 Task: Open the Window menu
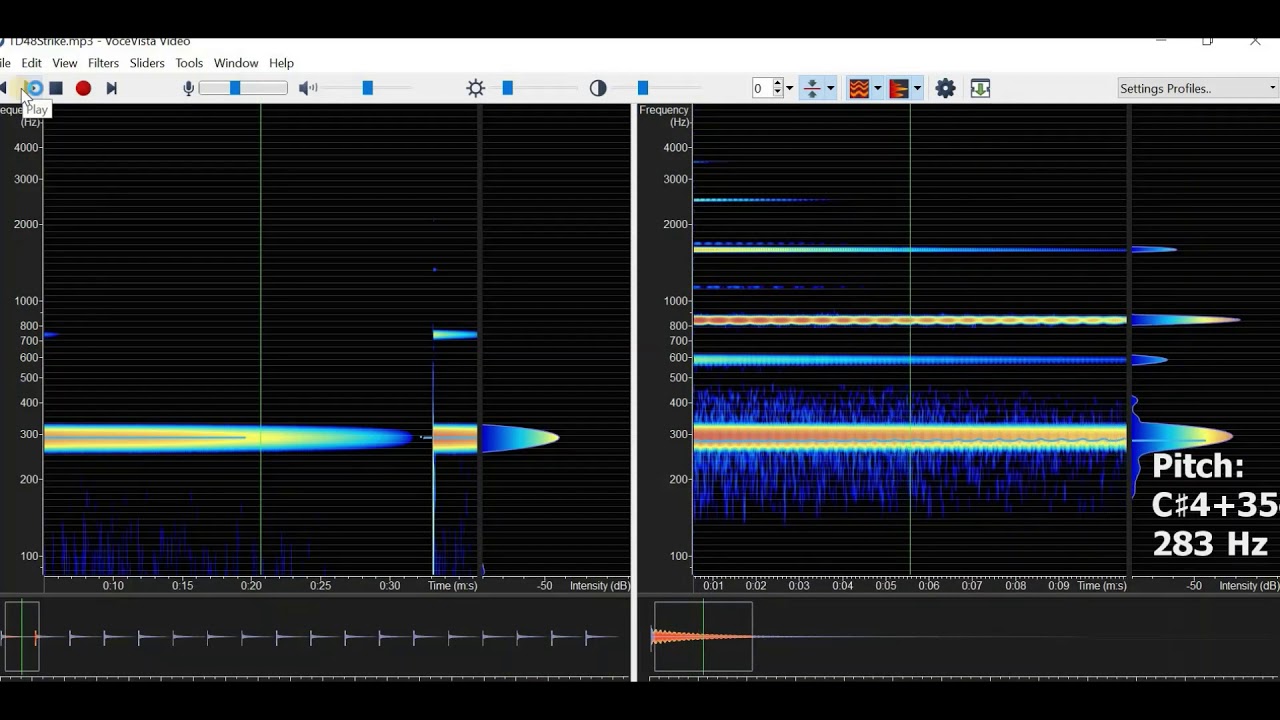click(236, 63)
